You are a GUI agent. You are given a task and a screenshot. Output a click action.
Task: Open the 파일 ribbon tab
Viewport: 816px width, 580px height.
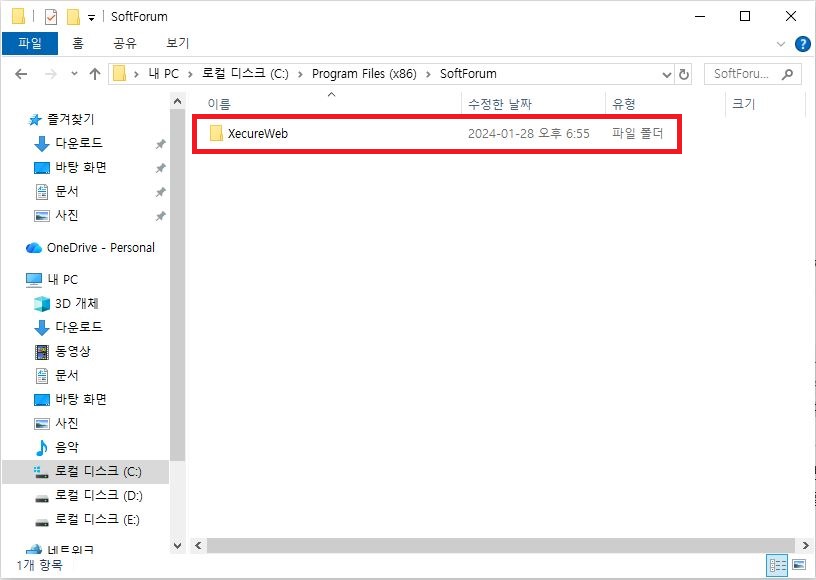[30, 43]
